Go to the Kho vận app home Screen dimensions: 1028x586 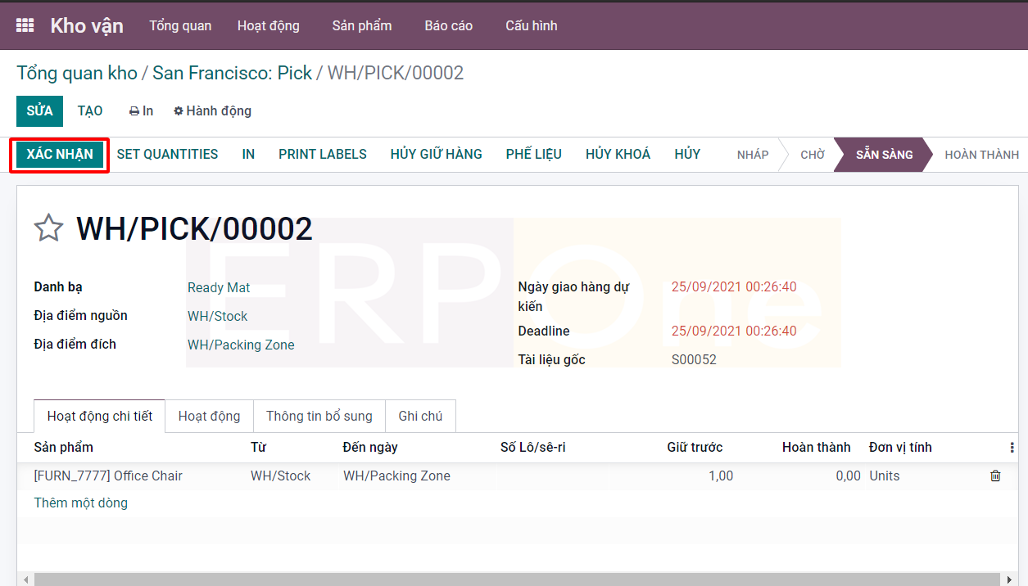click(87, 26)
